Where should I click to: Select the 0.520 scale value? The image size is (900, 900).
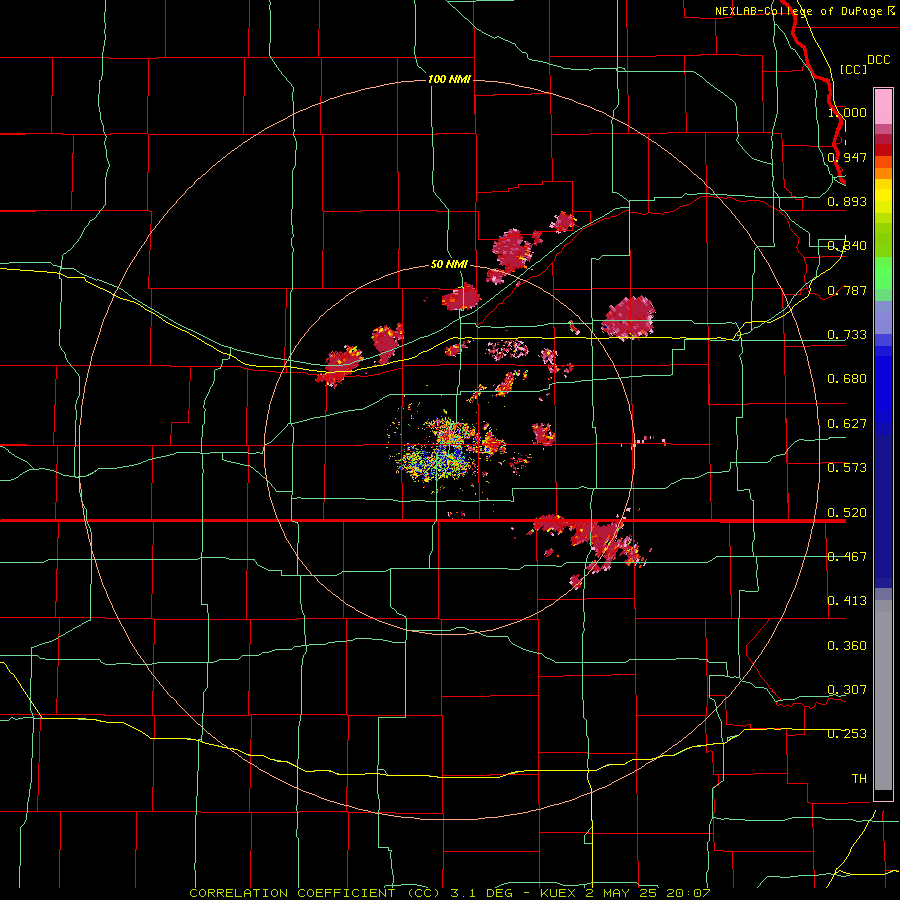pos(847,513)
